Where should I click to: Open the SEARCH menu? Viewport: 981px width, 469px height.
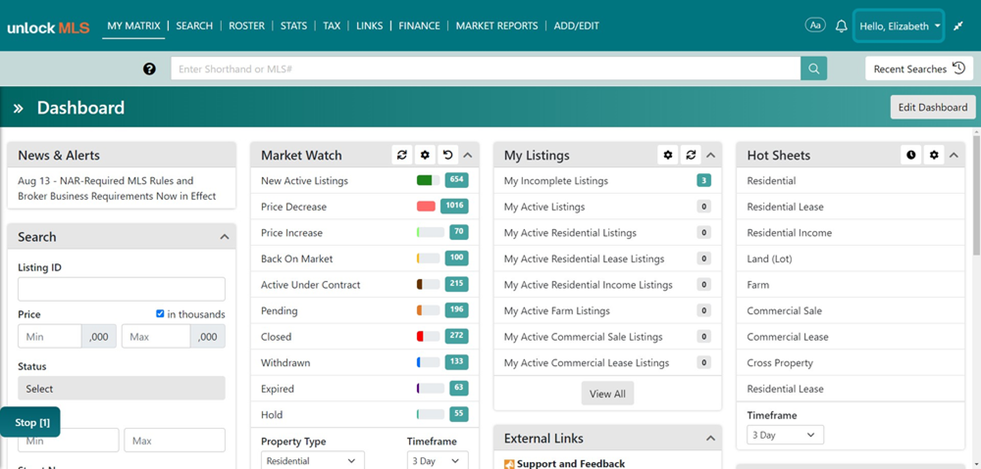(x=194, y=26)
